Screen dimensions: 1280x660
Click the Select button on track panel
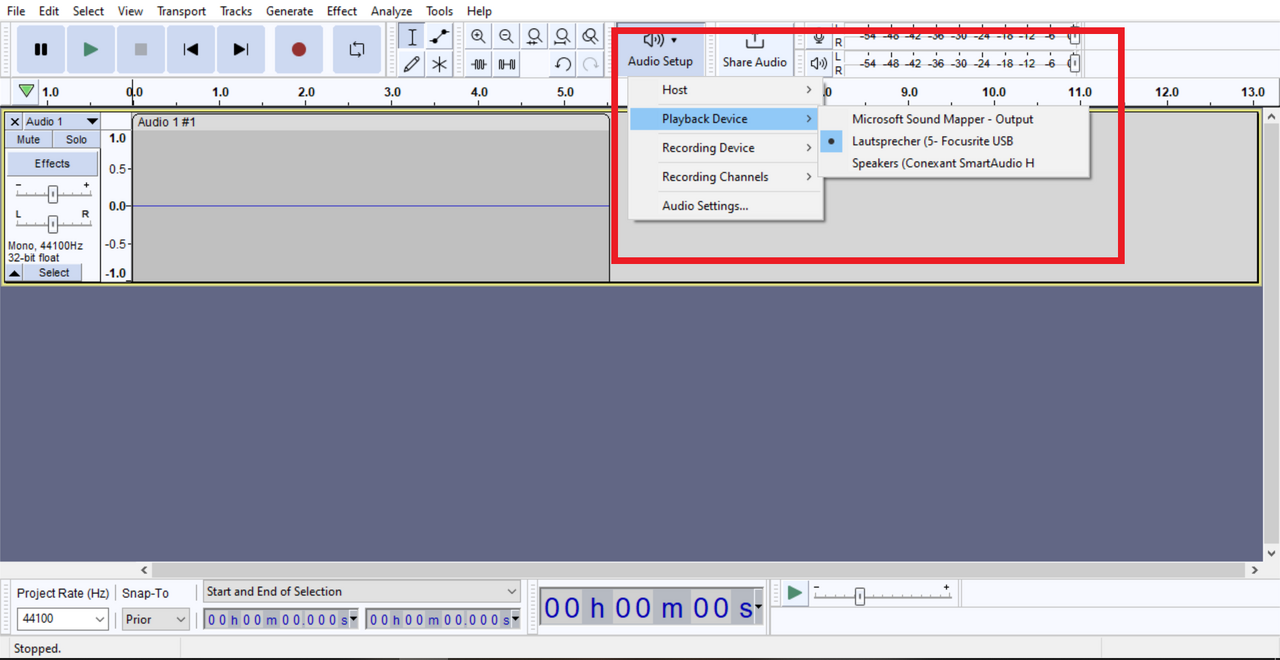point(54,273)
